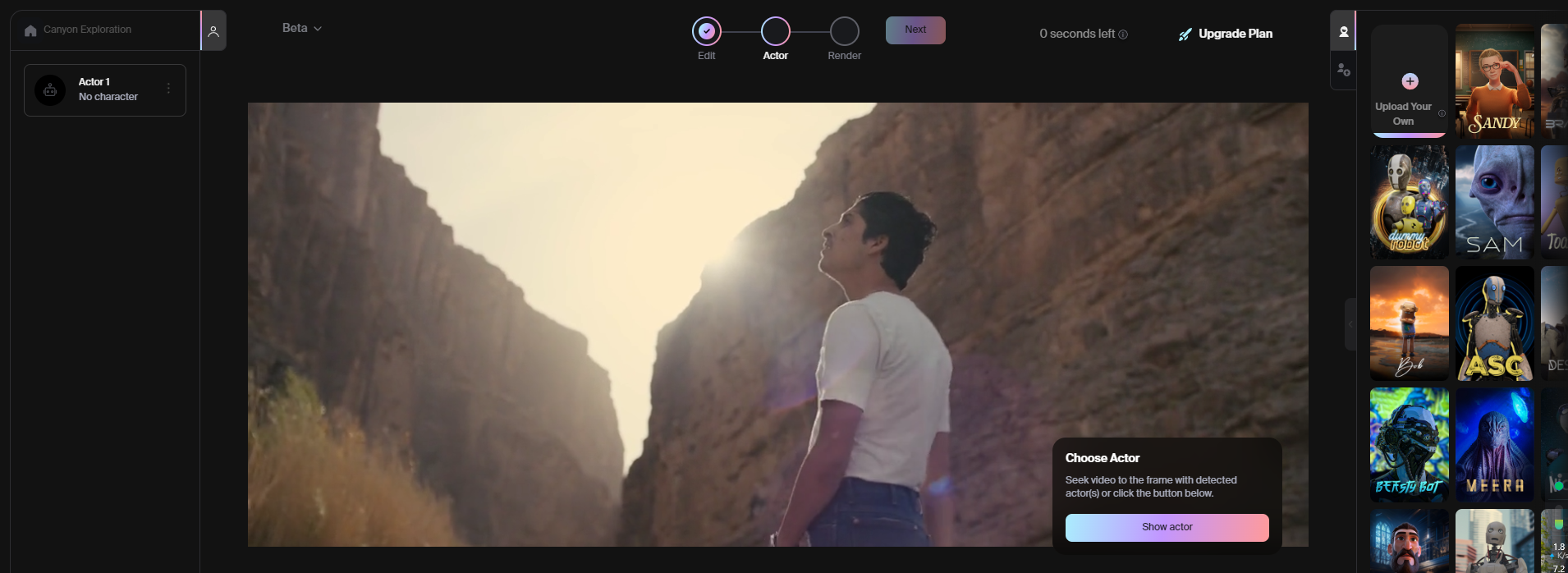
Task: Select the characters library sidebar tab
Action: (1343, 31)
